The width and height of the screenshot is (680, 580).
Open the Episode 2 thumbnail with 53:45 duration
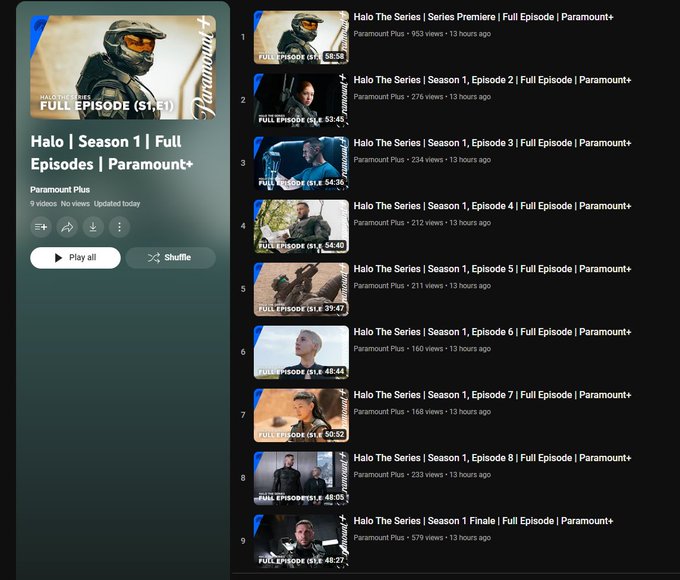pos(301,100)
